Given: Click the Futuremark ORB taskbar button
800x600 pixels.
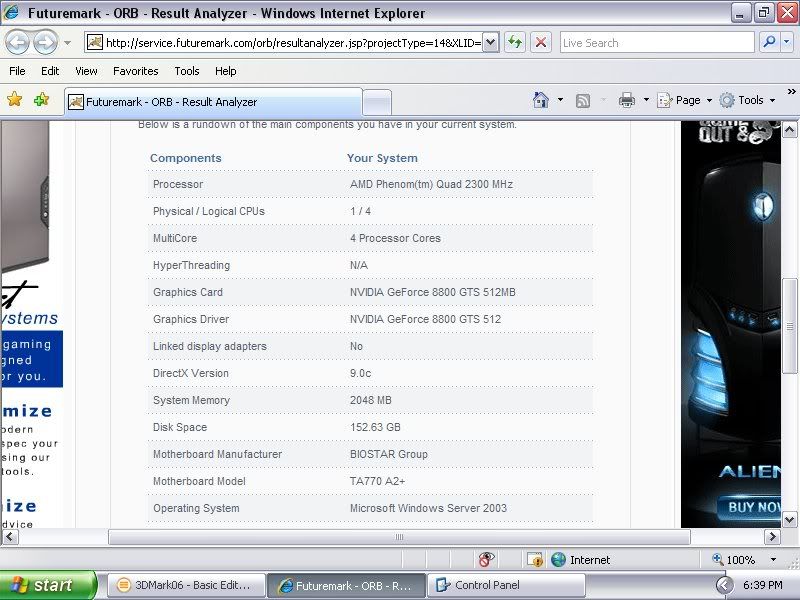Looking at the screenshot, I should pos(346,585).
